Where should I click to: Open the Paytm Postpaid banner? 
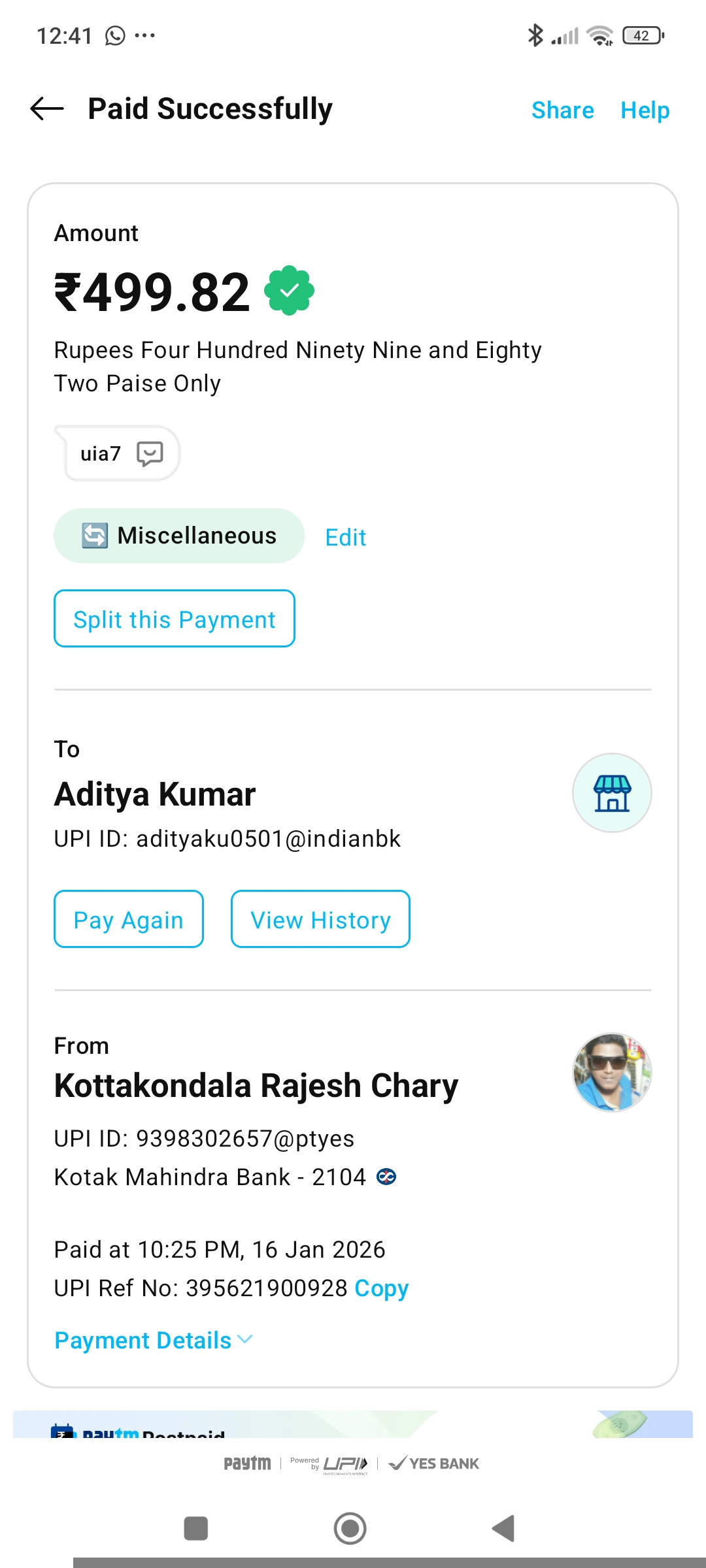[x=353, y=1425]
